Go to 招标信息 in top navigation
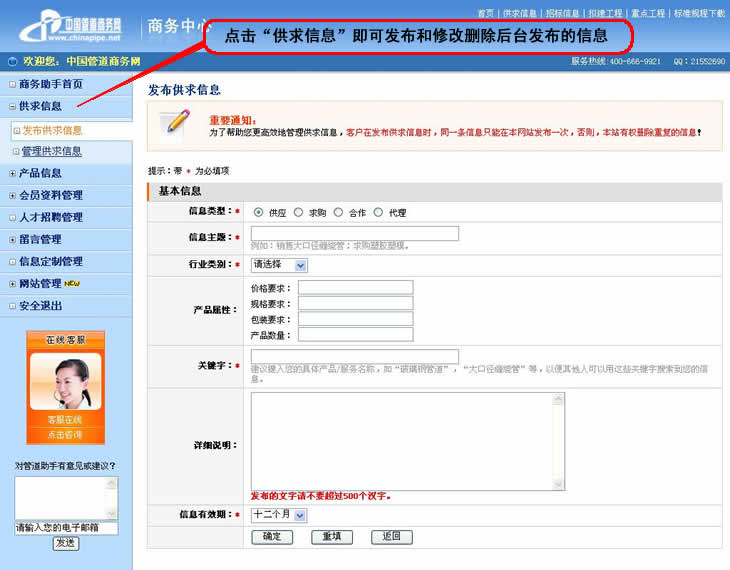Screen dimensions: 730x570 point(562,14)
